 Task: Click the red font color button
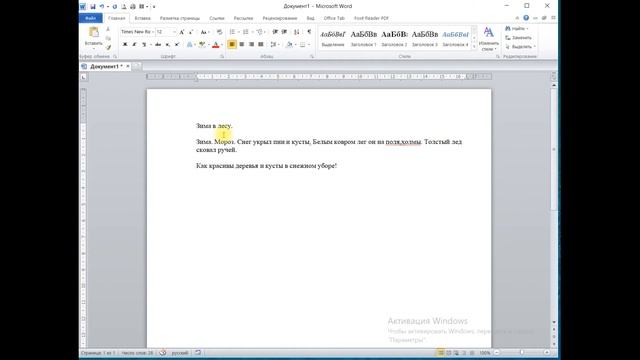[x=216, y=44]
